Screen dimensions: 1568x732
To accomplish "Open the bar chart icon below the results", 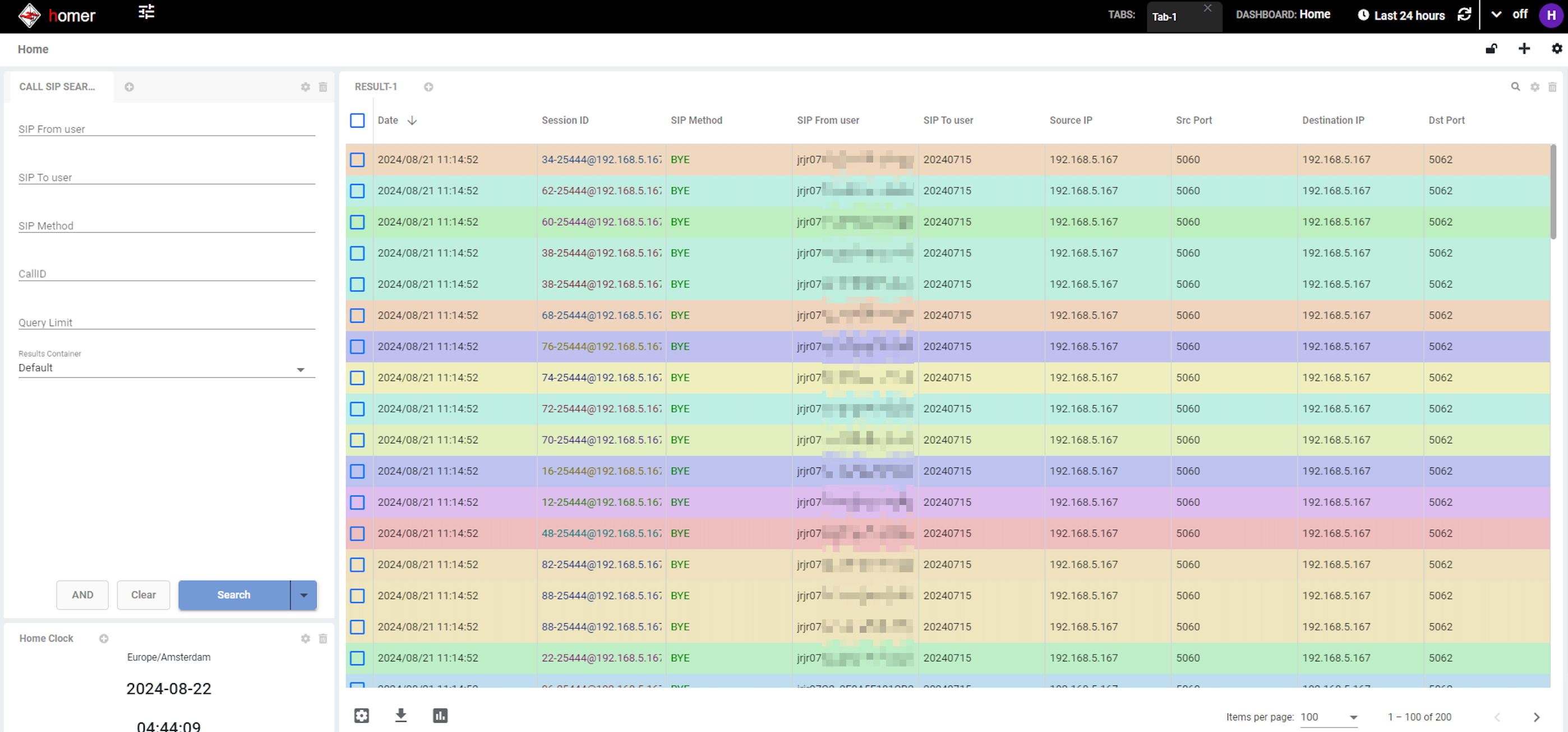I will point(440,715).
